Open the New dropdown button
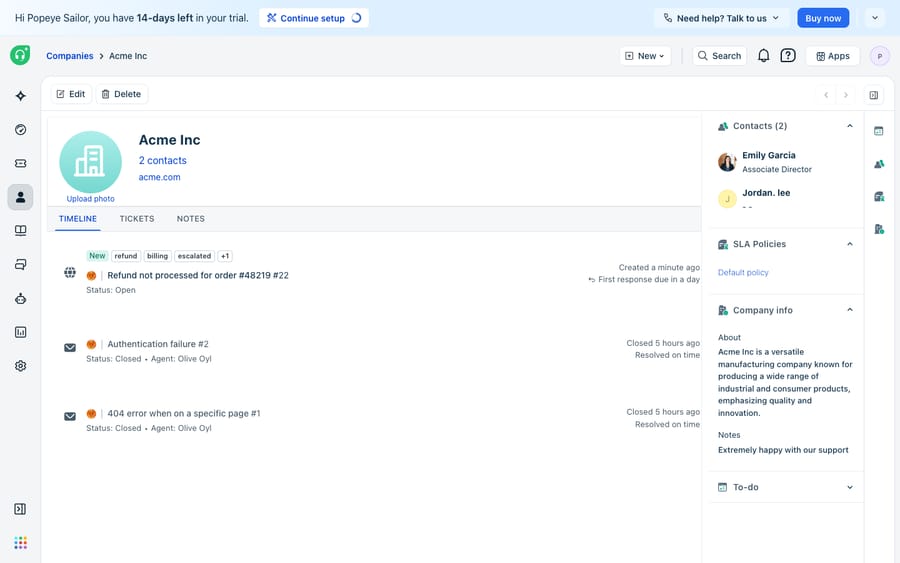 click(645, 56)
